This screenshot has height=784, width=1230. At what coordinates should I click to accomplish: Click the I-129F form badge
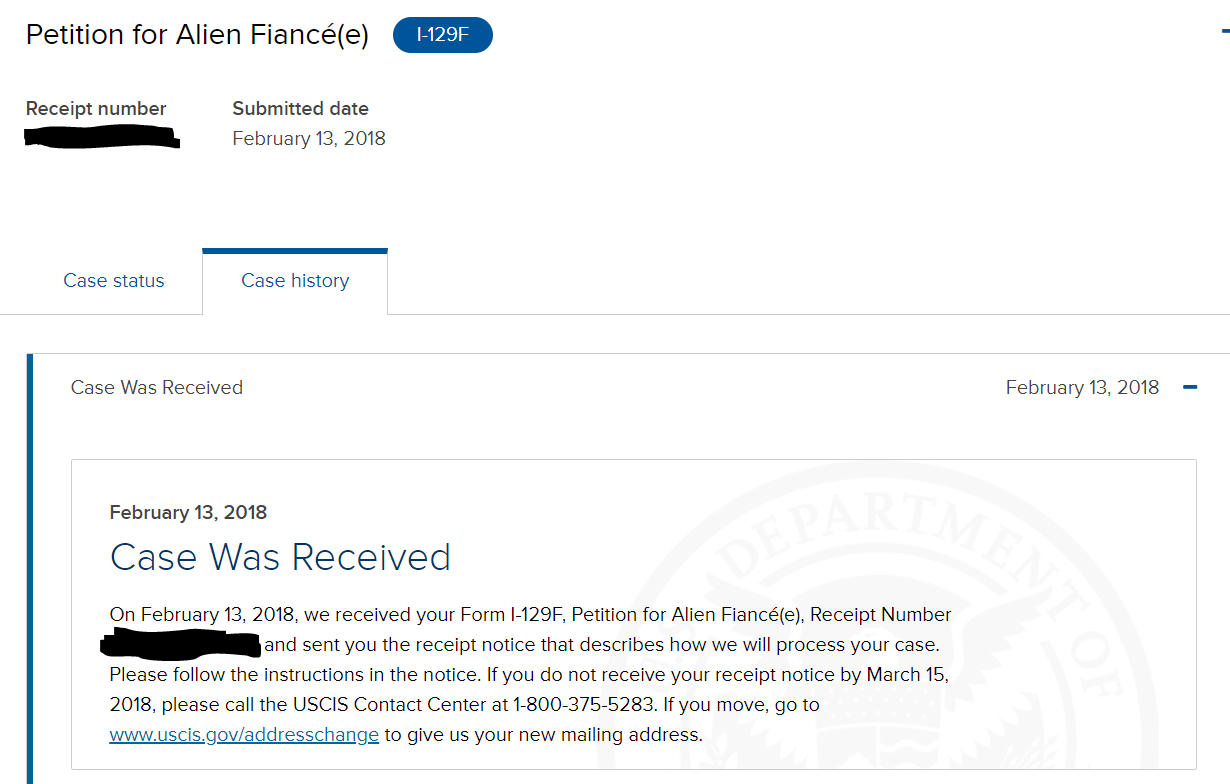click(443, 35)
